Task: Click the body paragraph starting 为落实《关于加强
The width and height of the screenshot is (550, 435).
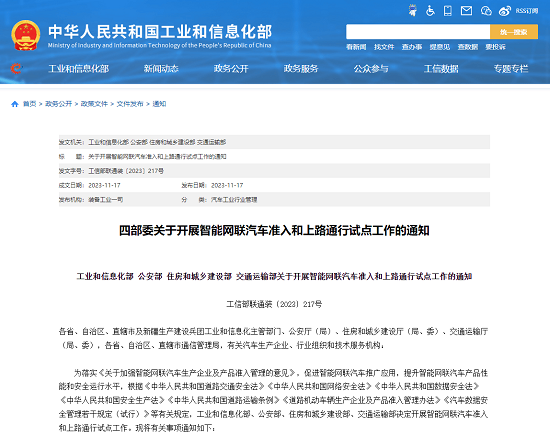Action: coord(274,400)
